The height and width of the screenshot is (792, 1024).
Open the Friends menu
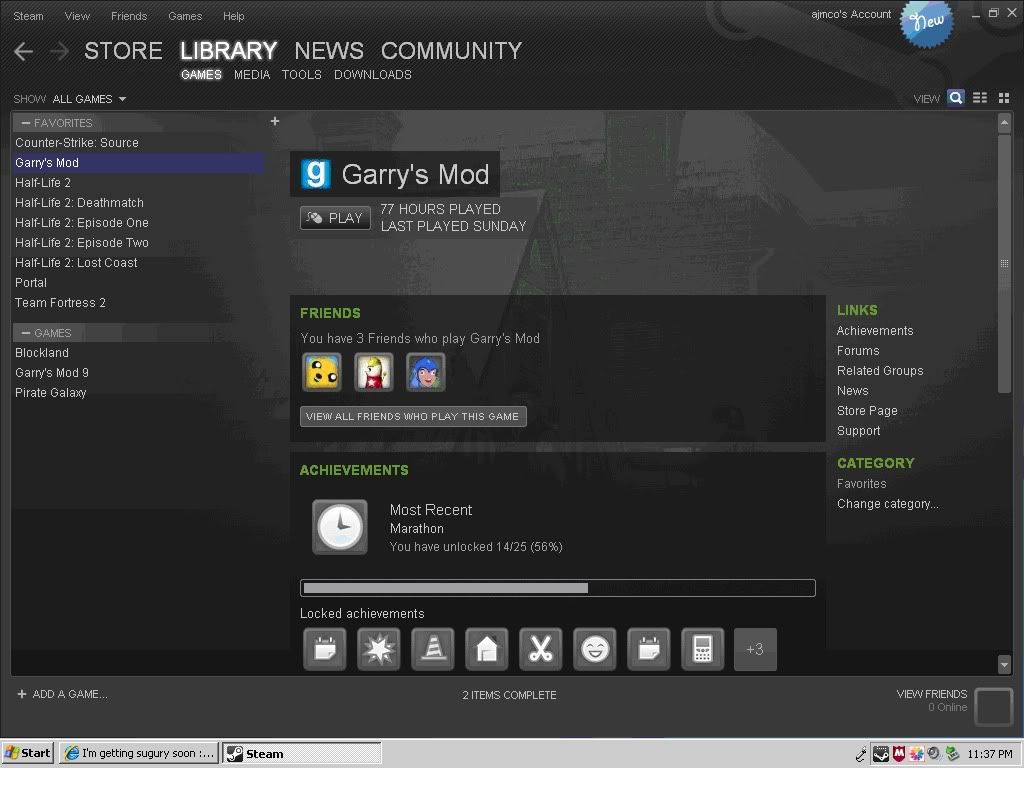click(128, 16)
